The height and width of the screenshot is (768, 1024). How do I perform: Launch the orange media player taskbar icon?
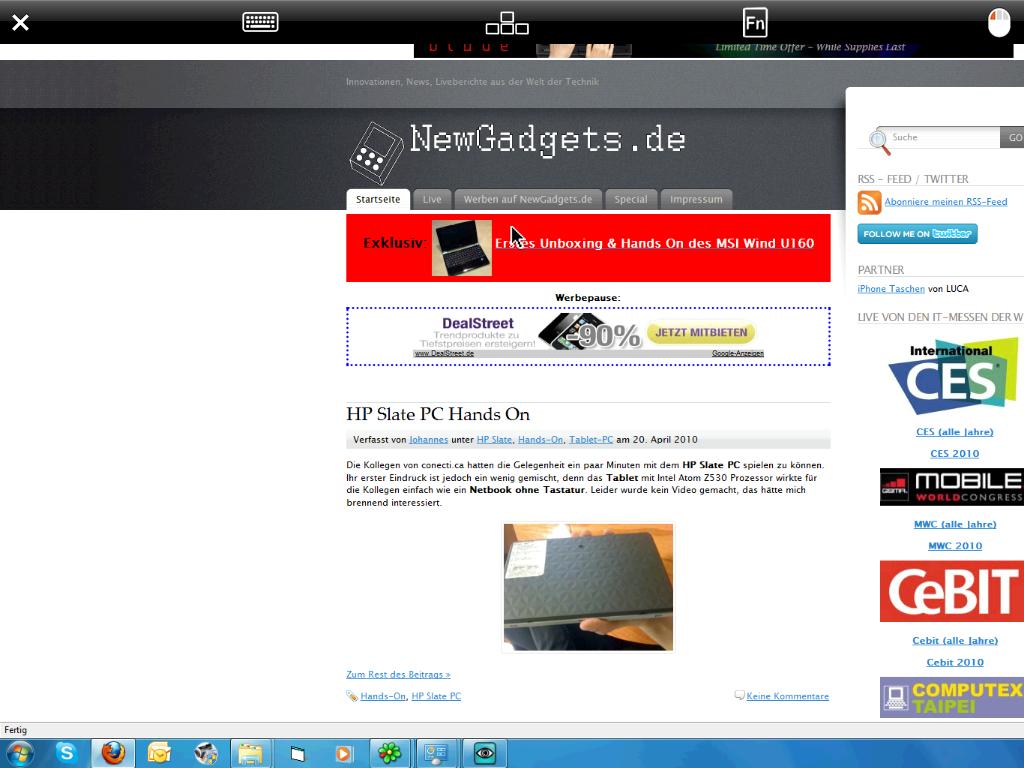pyautogui.click(x=343, y=754)
